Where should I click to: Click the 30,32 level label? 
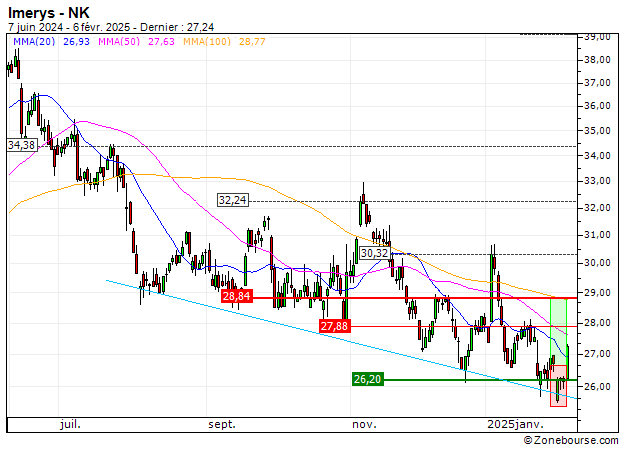(x=374, y=253)
